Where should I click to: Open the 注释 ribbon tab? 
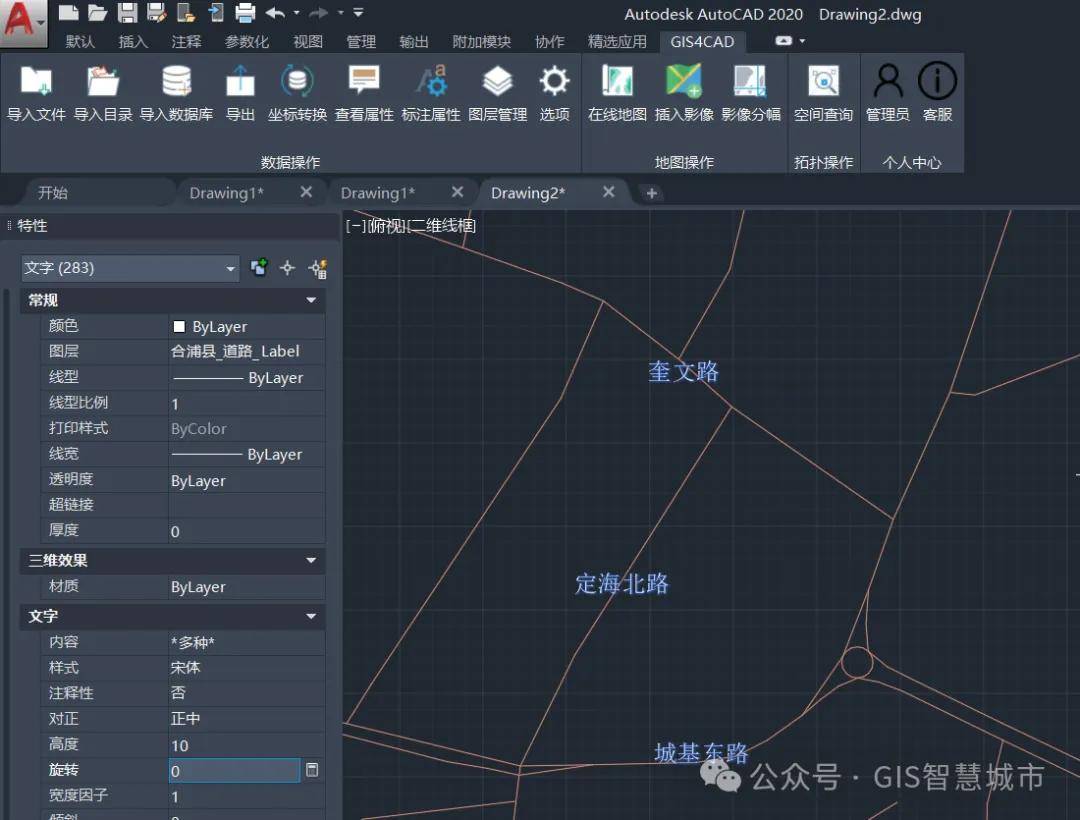pyautogui.click(x=186, y=42)
